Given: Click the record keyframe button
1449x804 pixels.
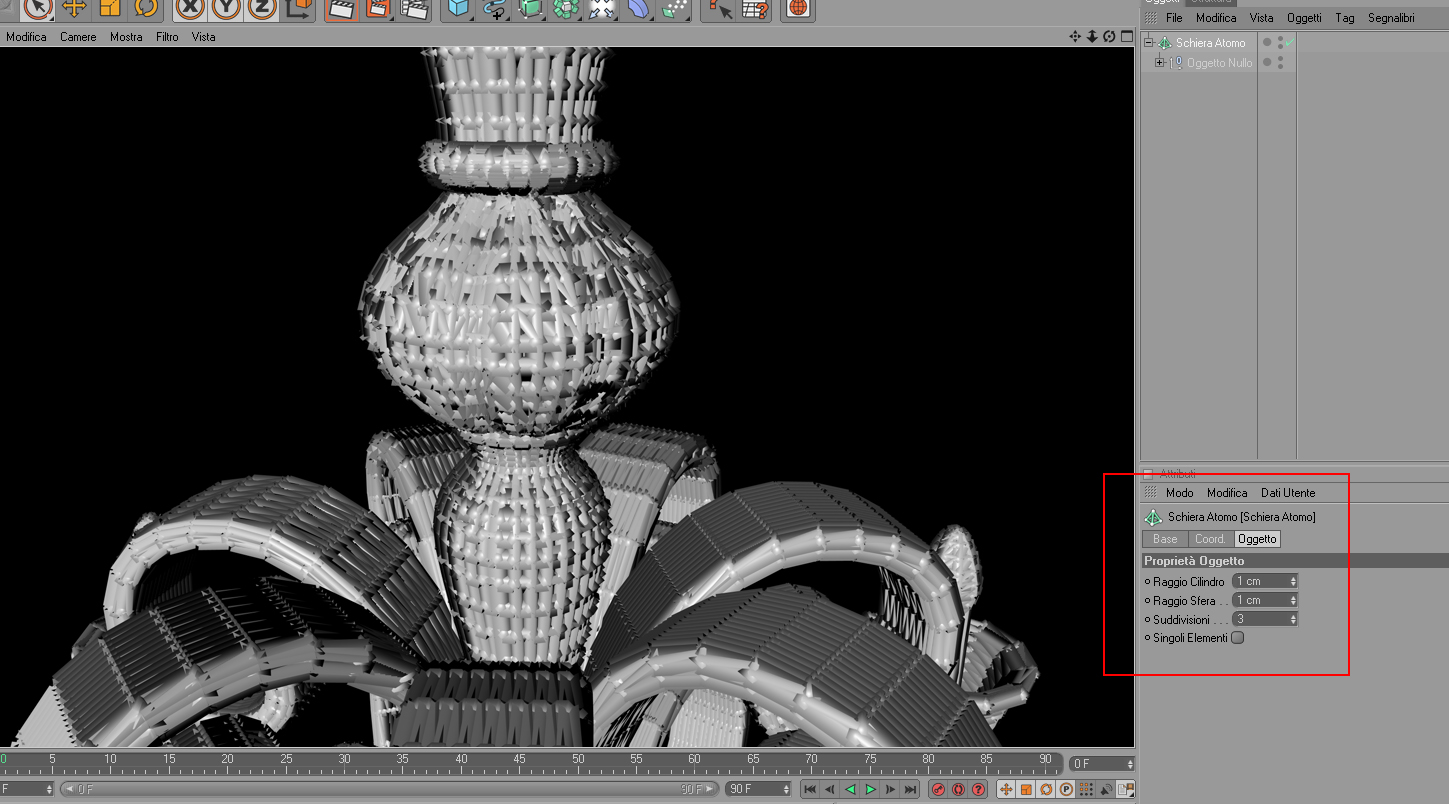Looking at the screenshot, I should (x=938, y=790).
